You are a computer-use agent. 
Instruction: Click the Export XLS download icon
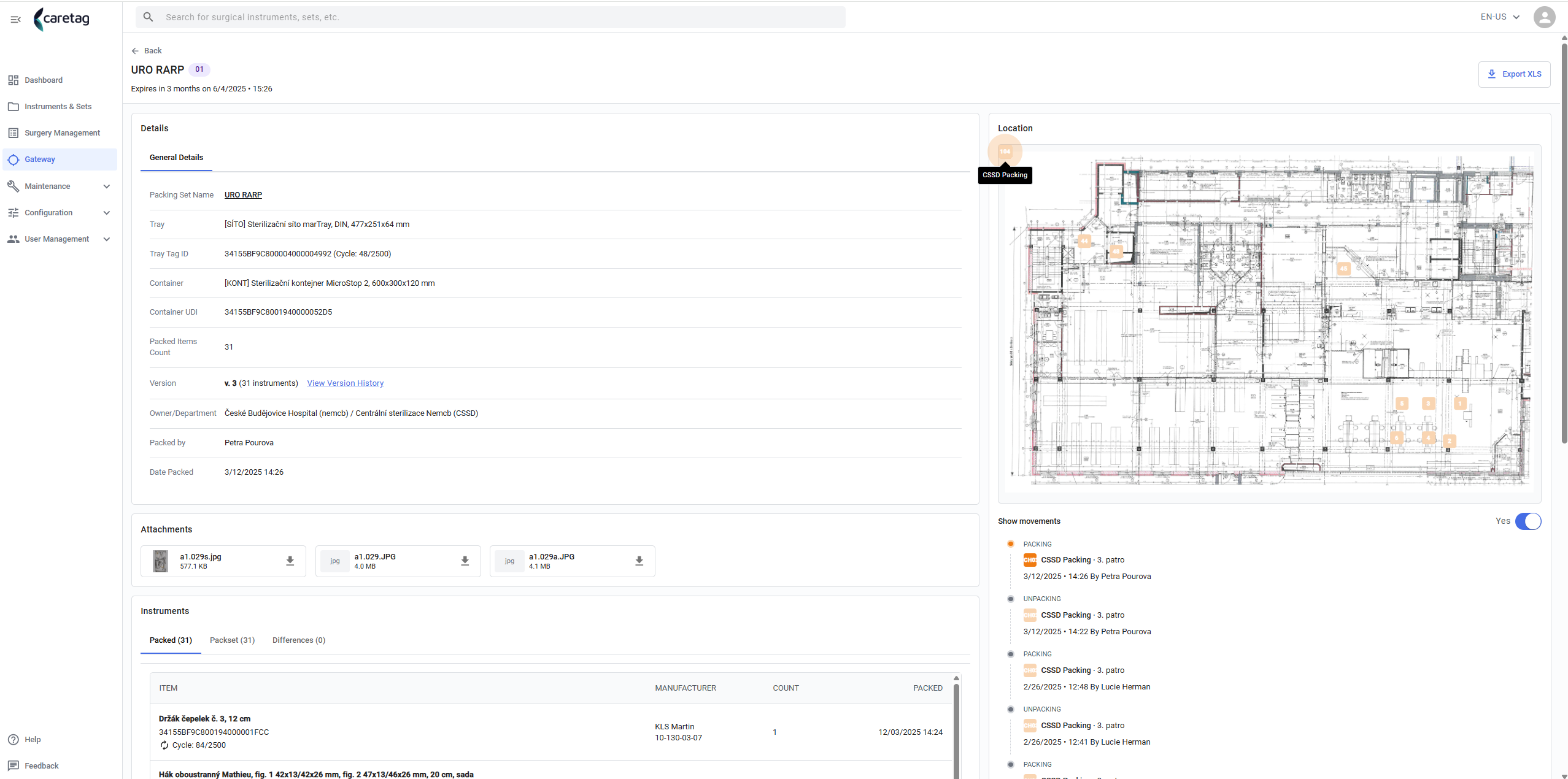(1491, 74)
